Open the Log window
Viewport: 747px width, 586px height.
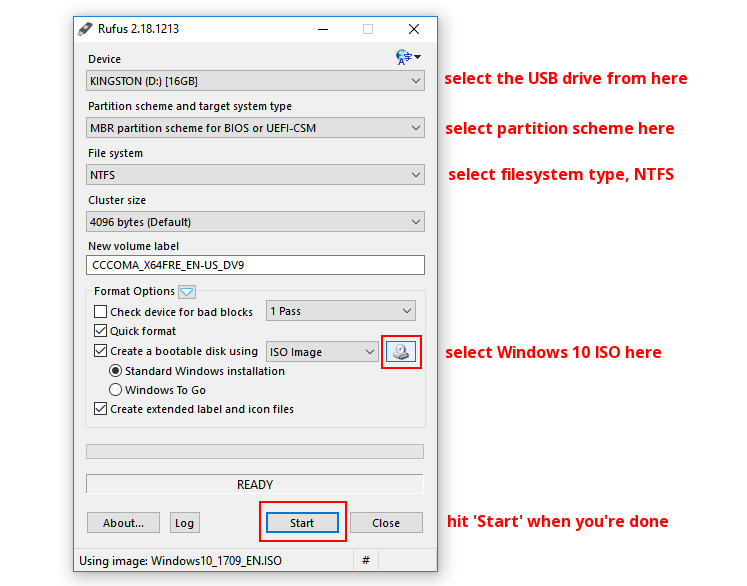[x=184, y=523]
